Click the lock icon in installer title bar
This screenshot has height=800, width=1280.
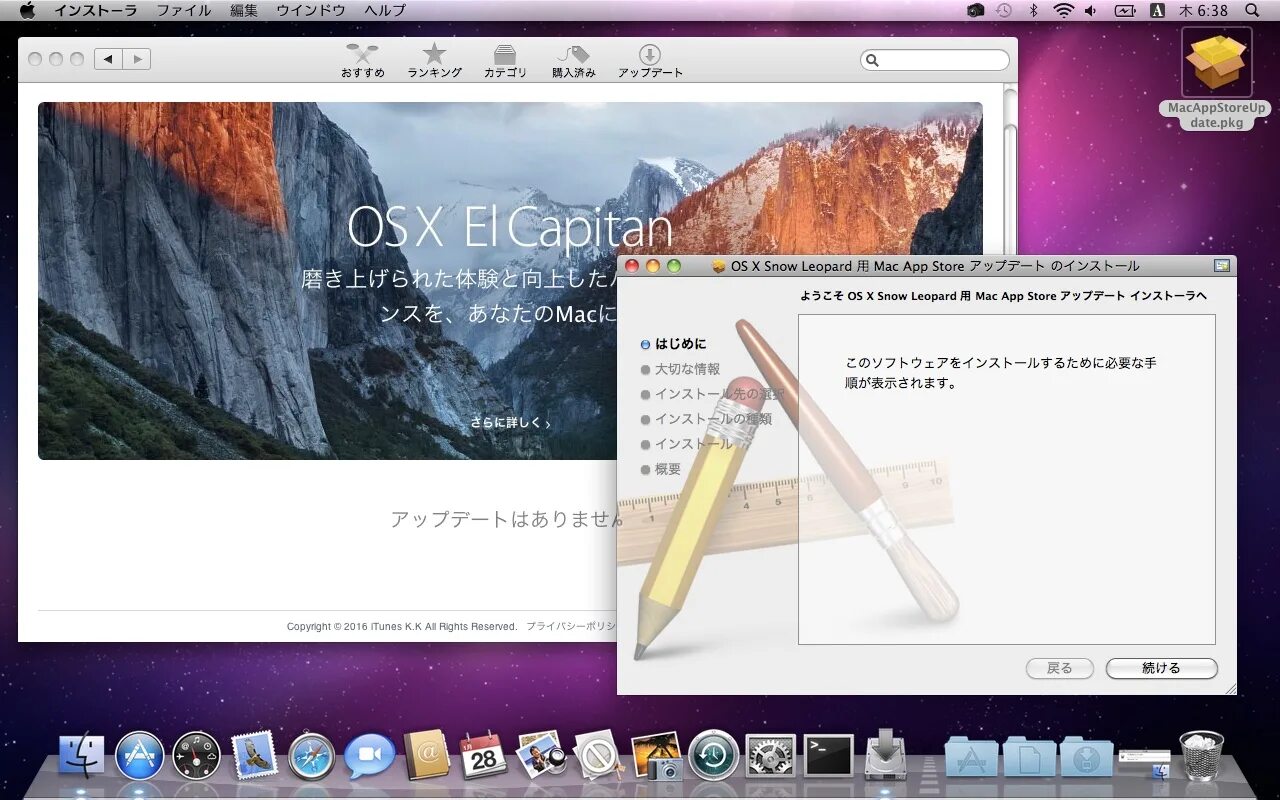(x=1221, y=266)
